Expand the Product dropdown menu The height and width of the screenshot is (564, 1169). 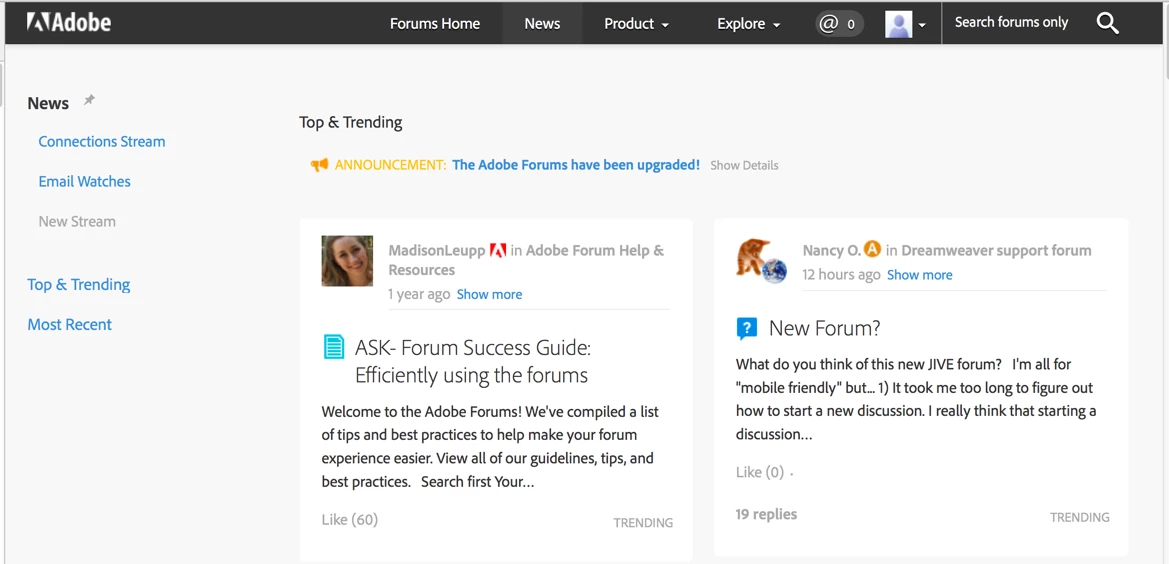(636, 24)
